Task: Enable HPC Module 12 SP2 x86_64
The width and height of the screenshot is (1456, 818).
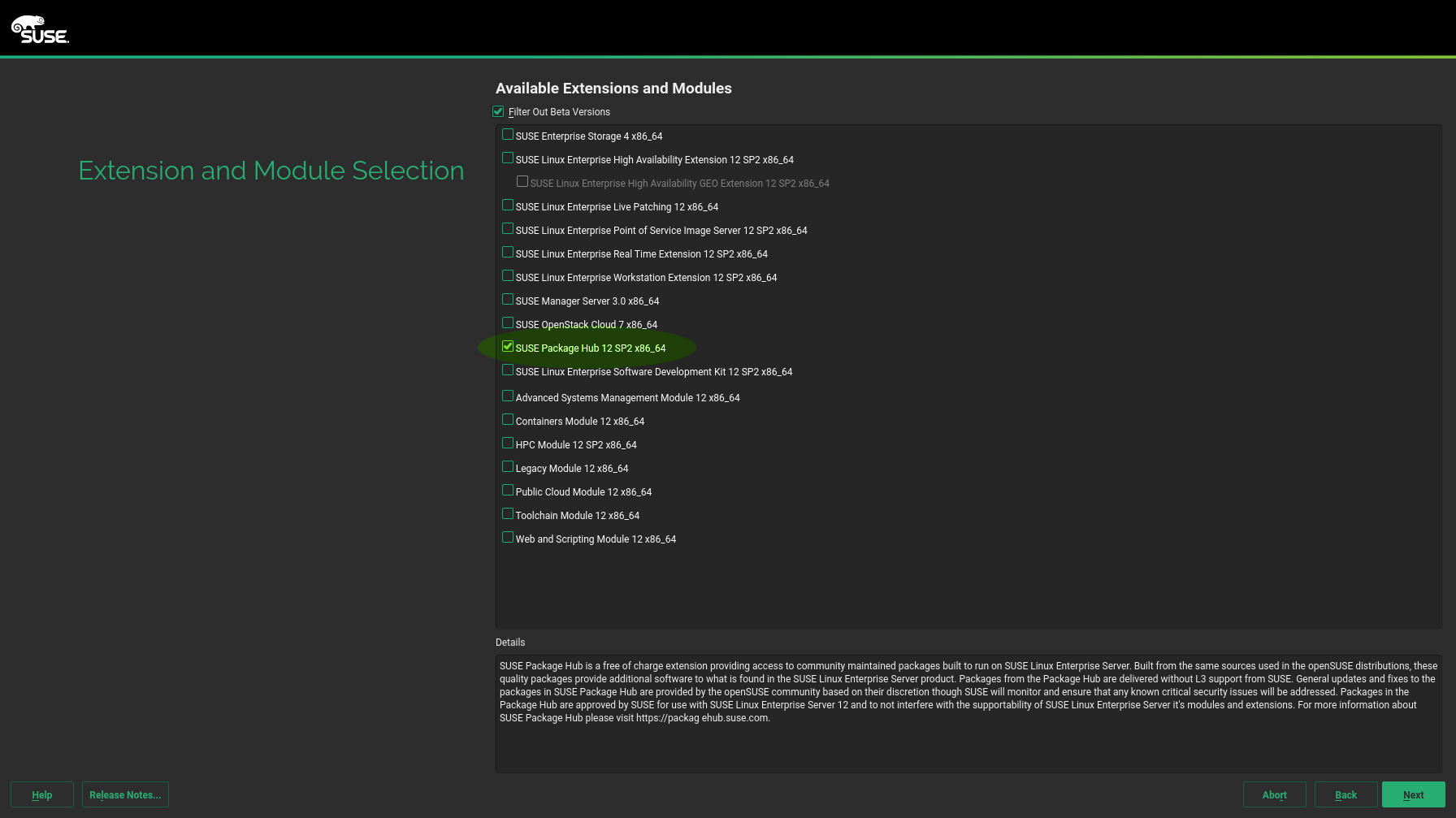Action: coord(508,444)
